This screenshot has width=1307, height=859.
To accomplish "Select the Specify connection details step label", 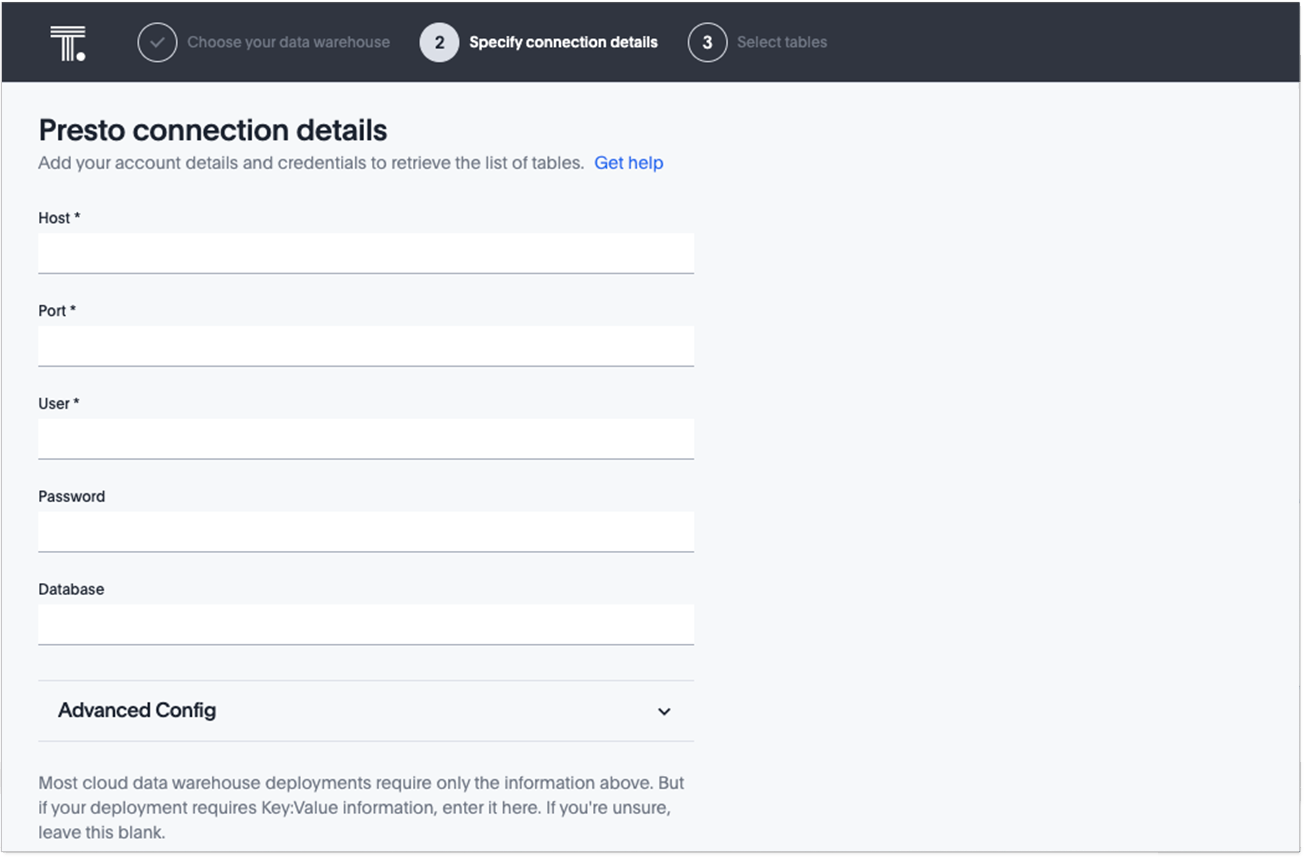I will click(563, 43).
